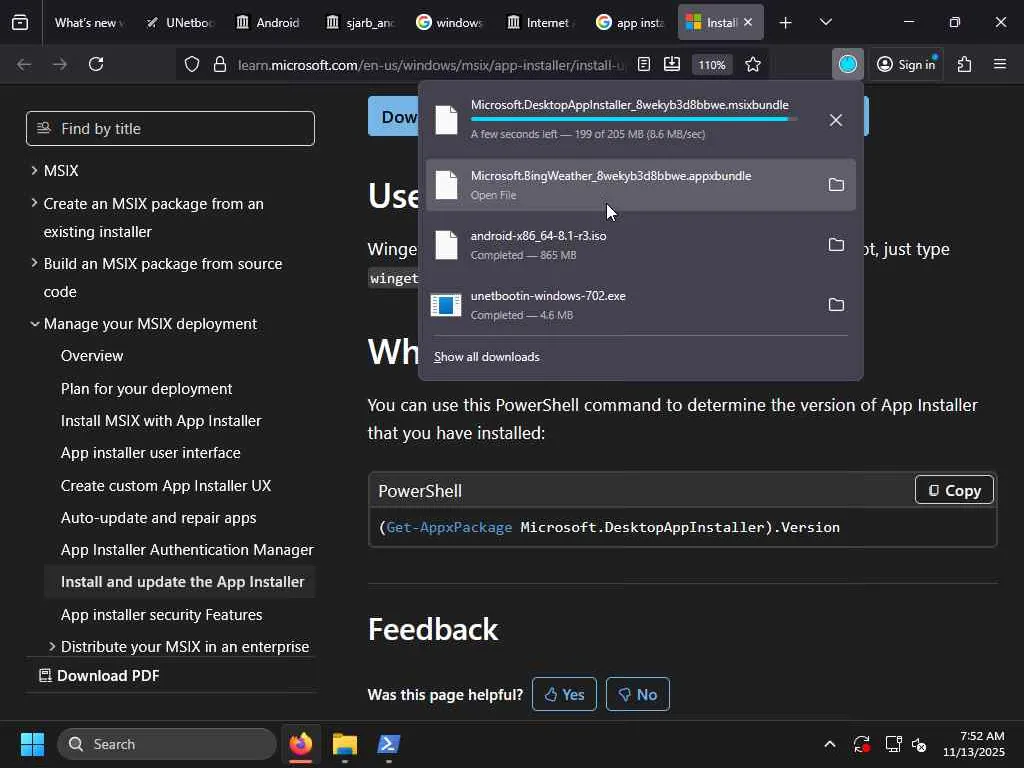Click the taskbar Search box
1024x768 pixels.
[x=167, y=744]
